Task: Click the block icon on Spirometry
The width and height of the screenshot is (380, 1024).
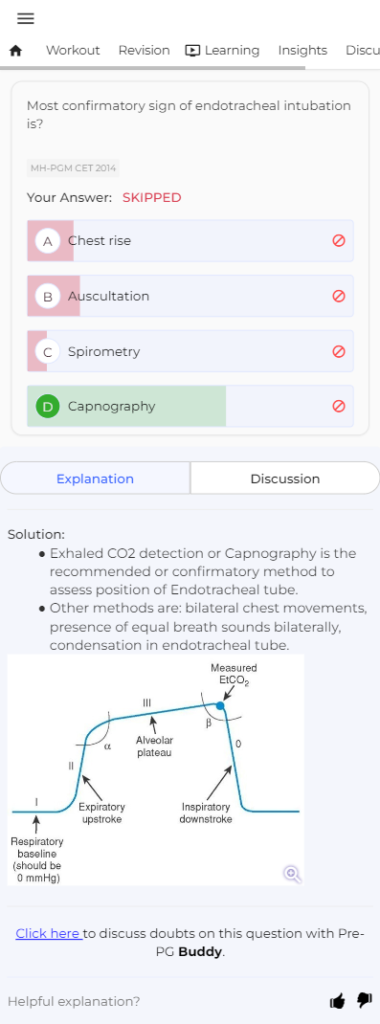Action: click(338, 351)
